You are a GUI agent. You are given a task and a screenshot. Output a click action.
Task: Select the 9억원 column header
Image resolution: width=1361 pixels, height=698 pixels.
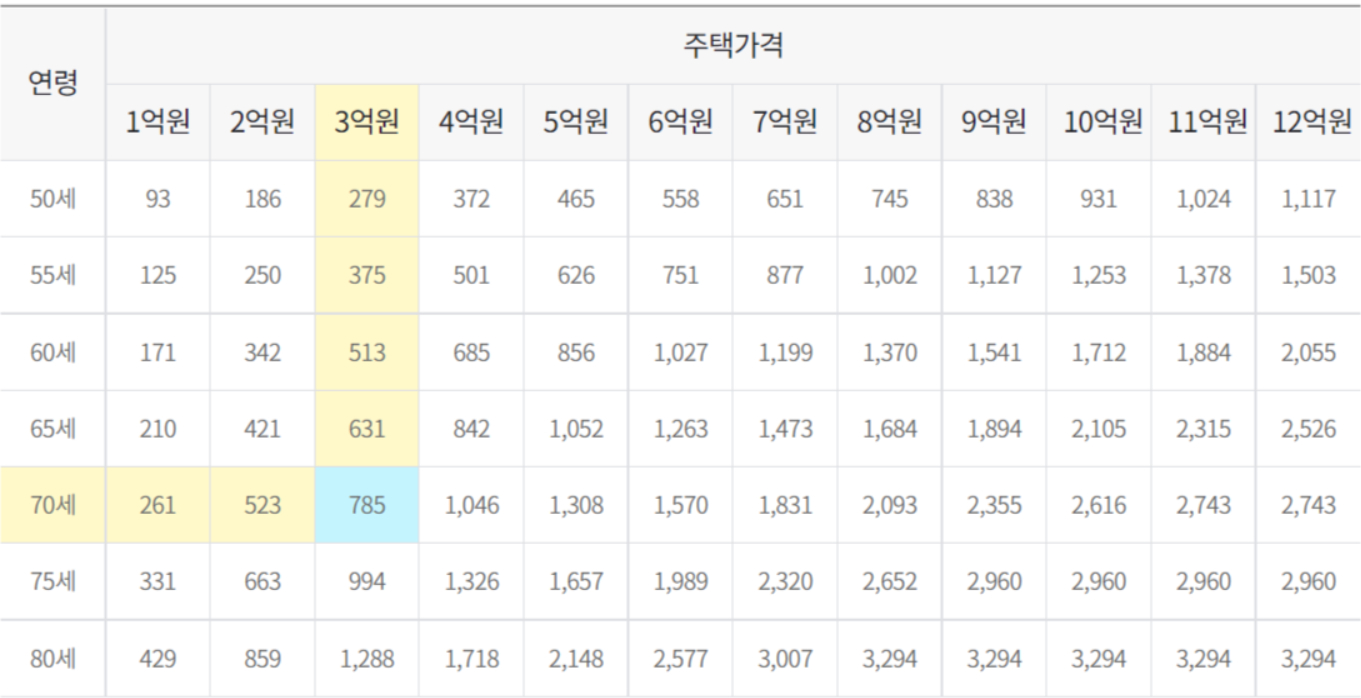tap(994, 122)
